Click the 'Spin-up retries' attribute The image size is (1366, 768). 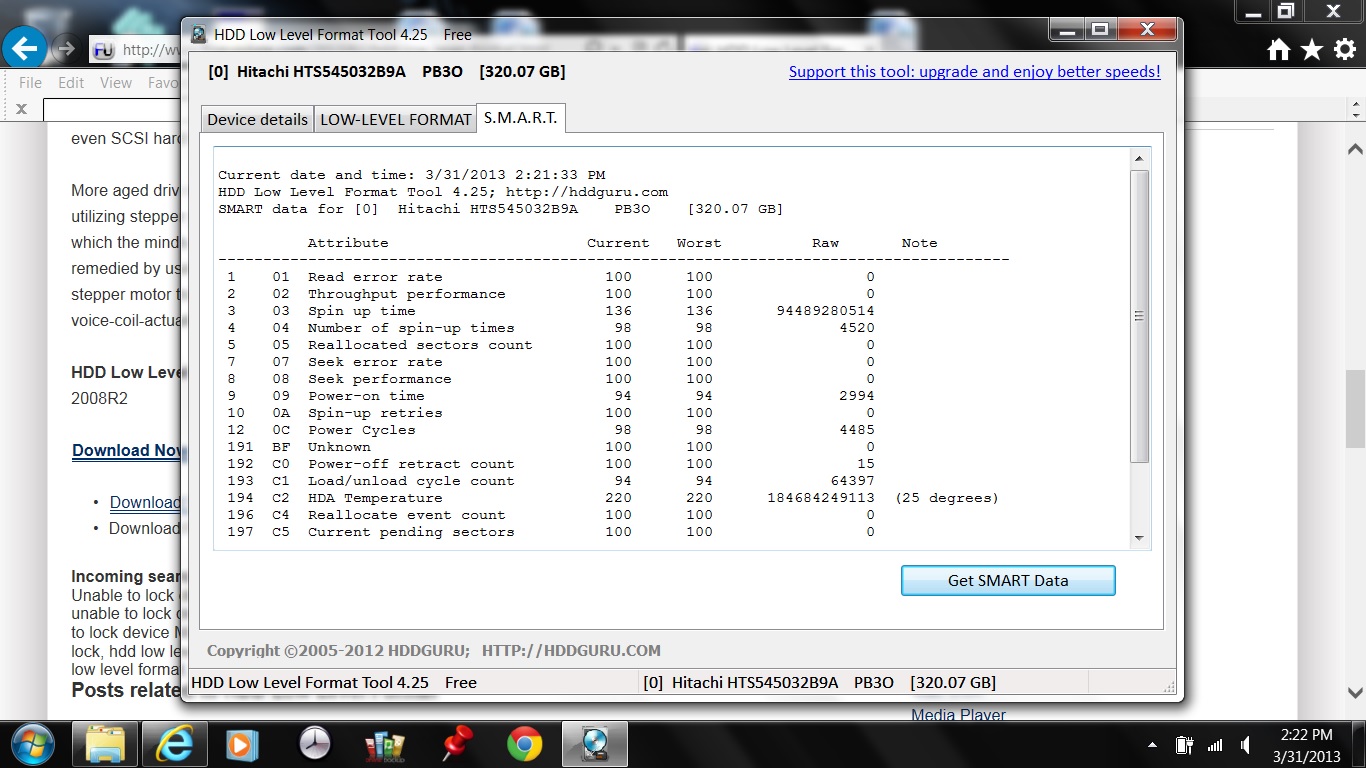375,413
